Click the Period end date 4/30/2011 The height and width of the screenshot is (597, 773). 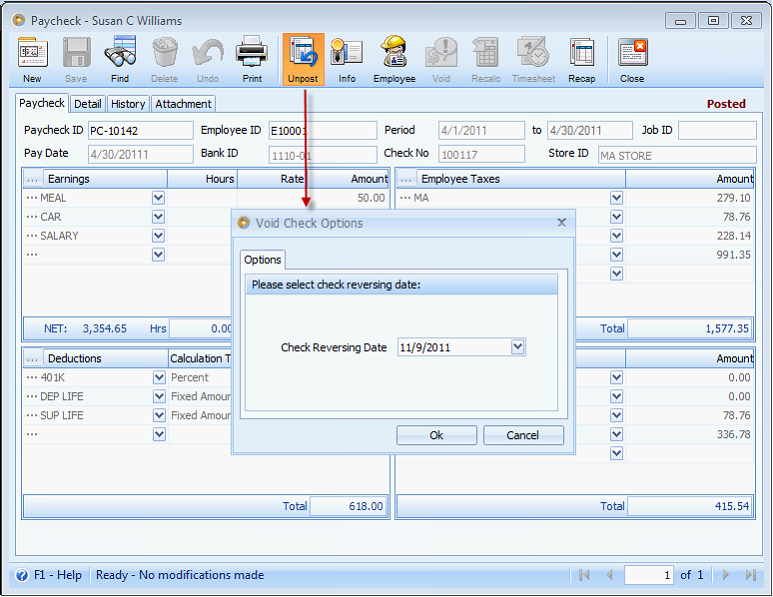pos(590,131)
